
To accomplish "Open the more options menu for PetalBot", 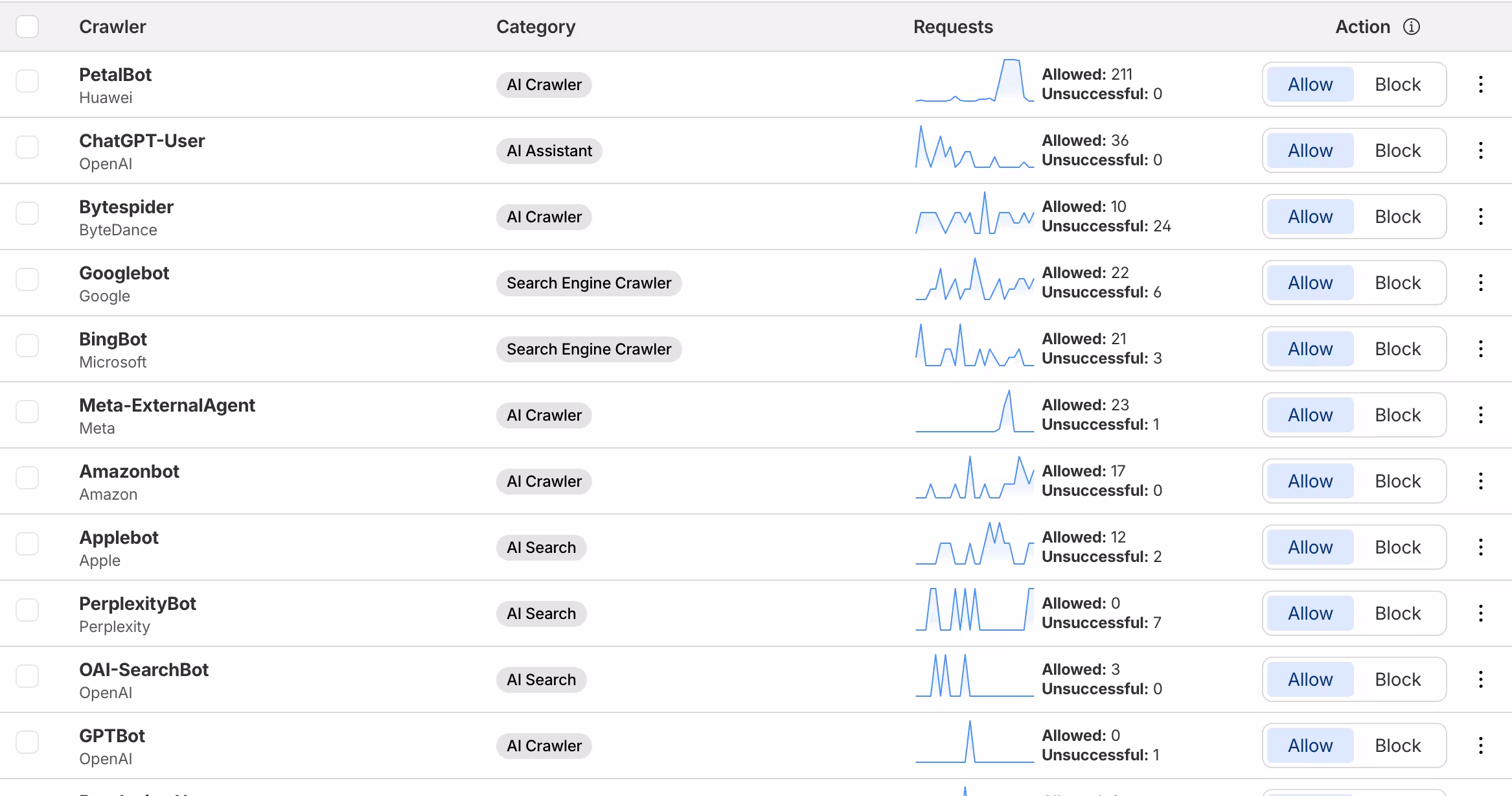I will click(1481, 84).
